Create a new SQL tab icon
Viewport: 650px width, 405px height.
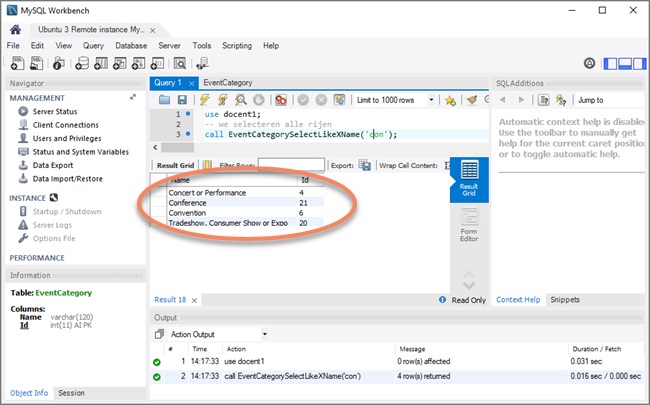(x=17, y=63)
